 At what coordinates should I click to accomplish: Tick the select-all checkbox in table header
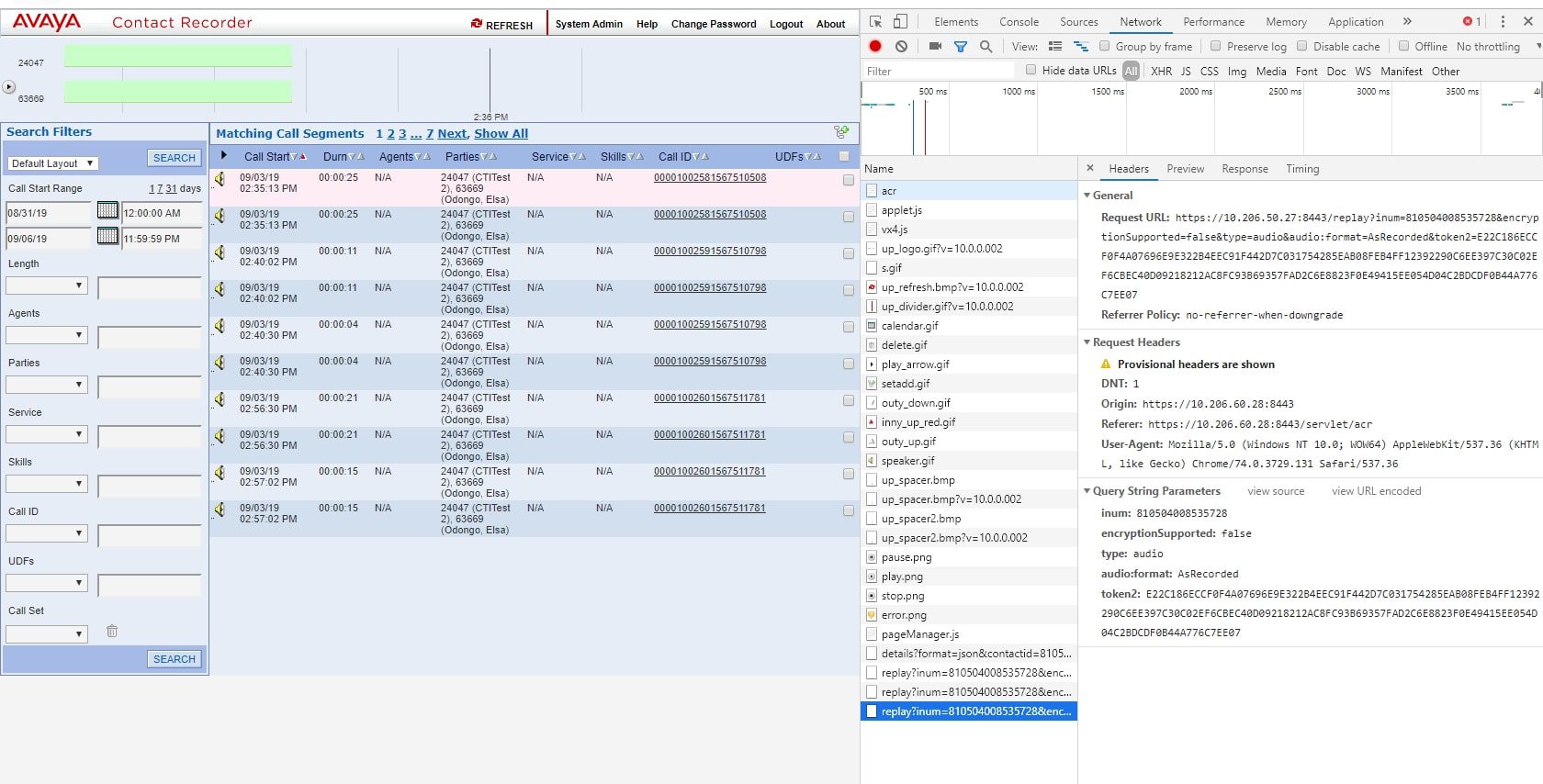point(844,156)
